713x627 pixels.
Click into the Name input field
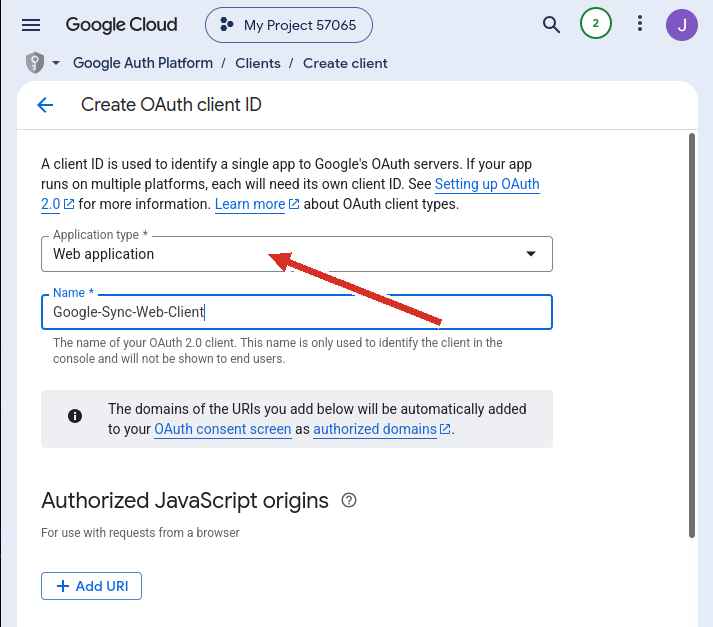tap(297, 312)
